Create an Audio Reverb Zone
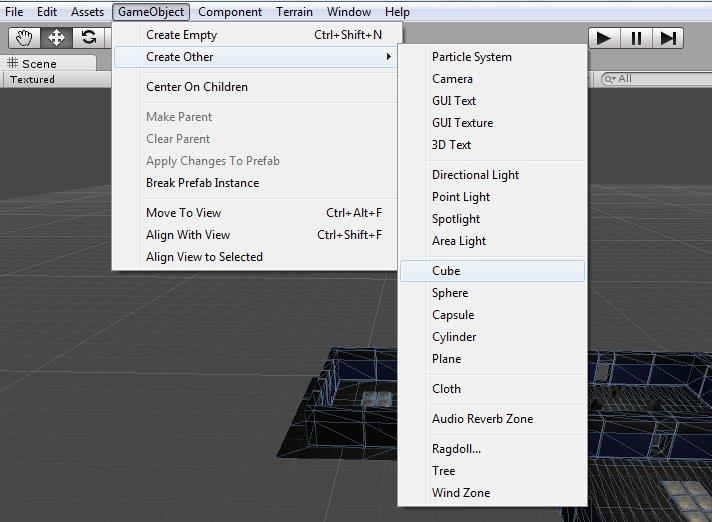 click(493, 419)
